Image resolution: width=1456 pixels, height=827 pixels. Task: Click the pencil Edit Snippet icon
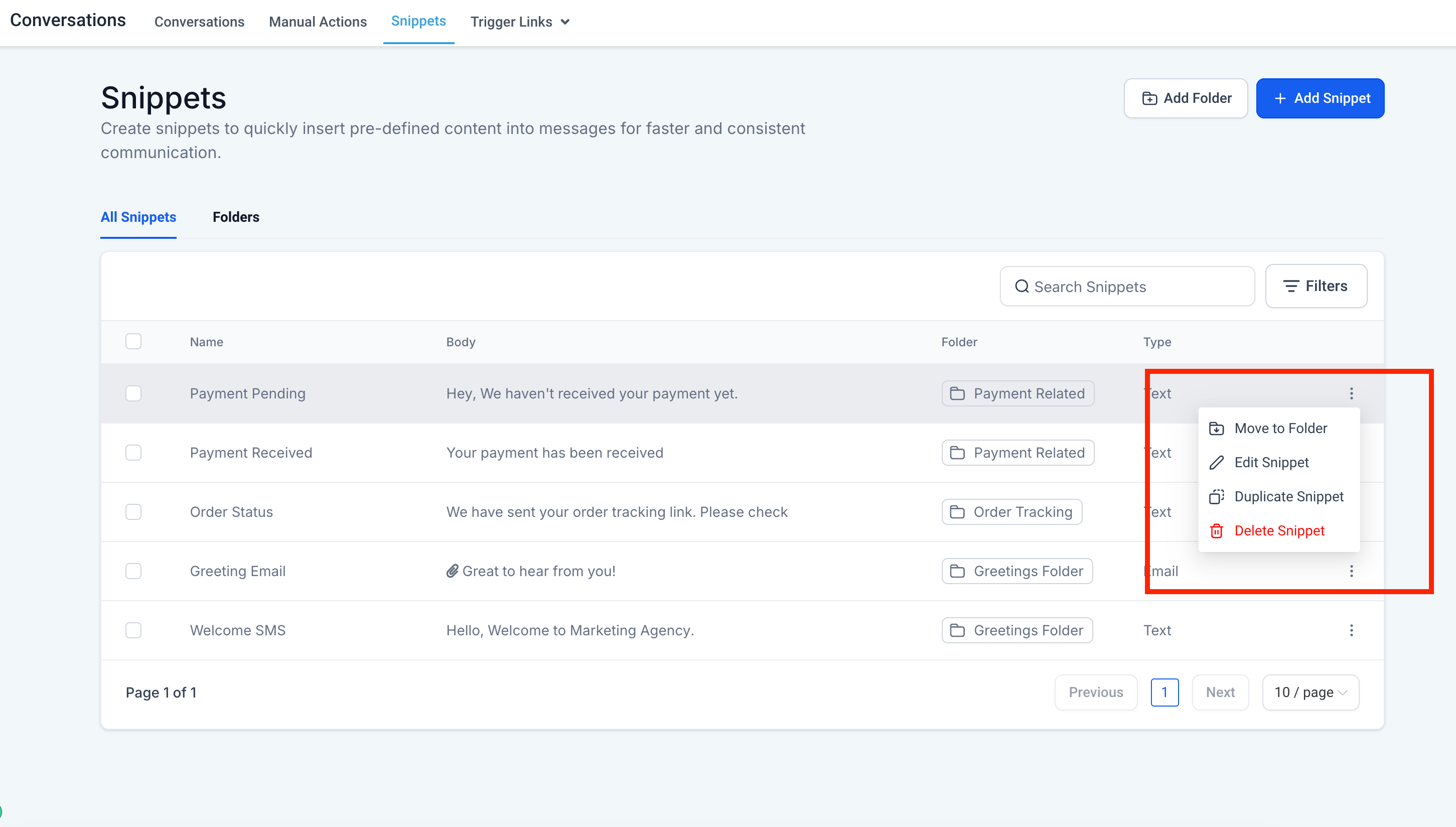point(1216,462)
